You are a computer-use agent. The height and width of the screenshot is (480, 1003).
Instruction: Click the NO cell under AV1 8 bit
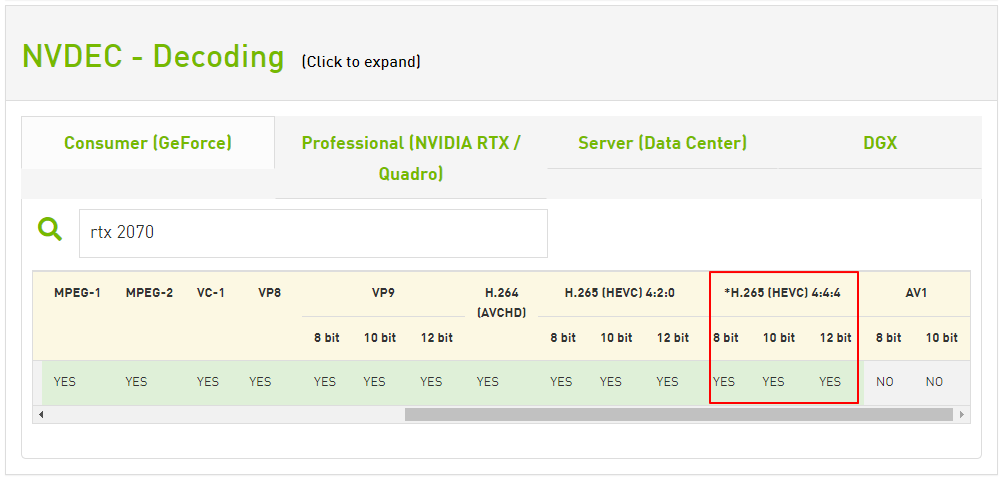[x=885, y=382]
